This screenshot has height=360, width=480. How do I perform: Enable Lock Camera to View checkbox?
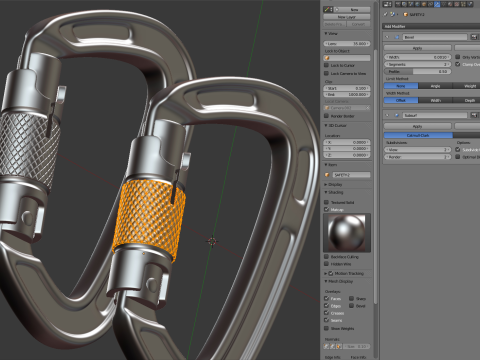[x=327, y=73]
